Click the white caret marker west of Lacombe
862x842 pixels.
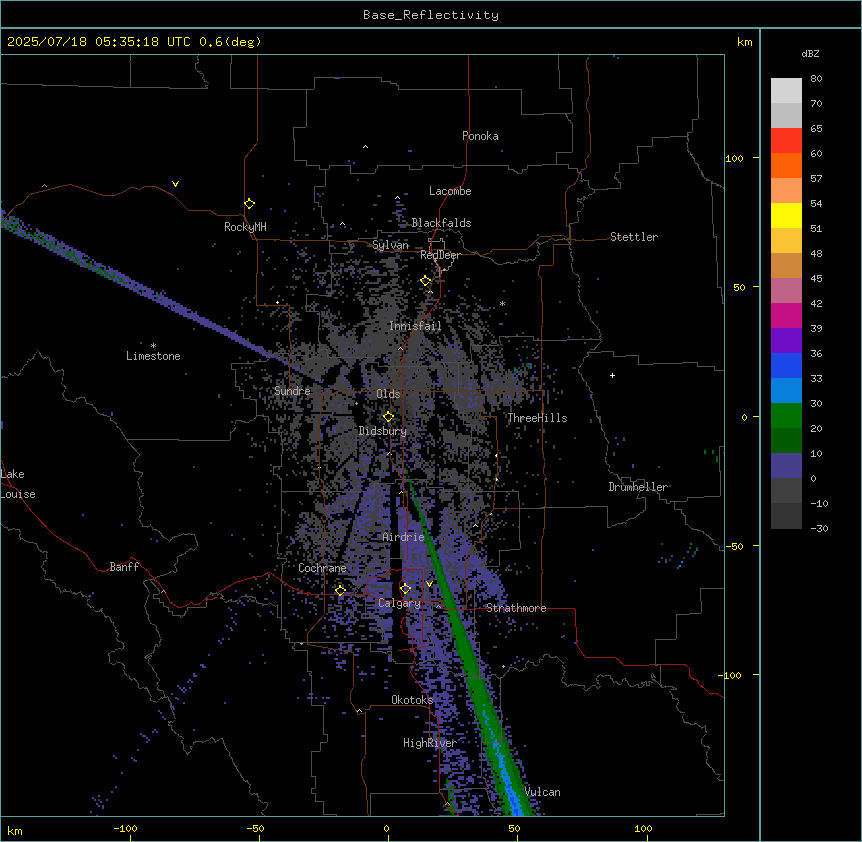point(397,198)
